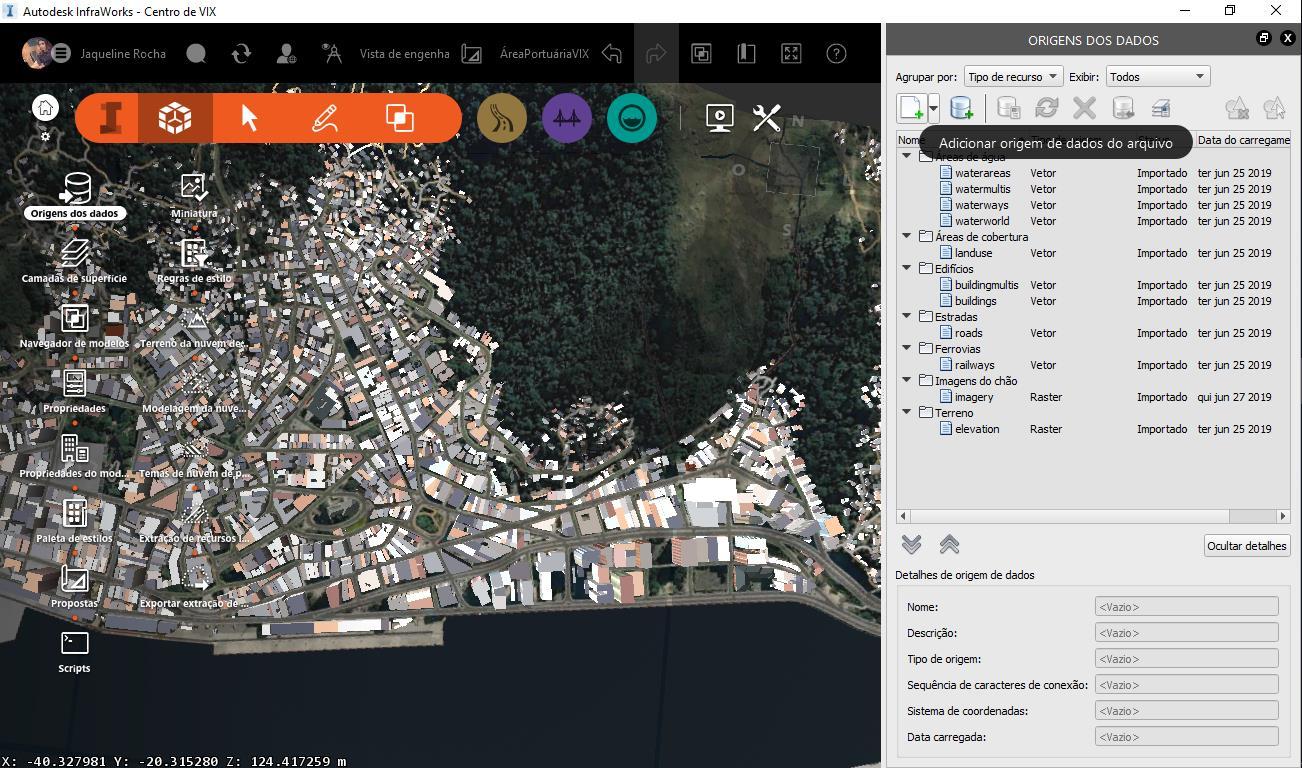
Task: Click the expand all double-down chevron
Action: click(x=911, y=545)
